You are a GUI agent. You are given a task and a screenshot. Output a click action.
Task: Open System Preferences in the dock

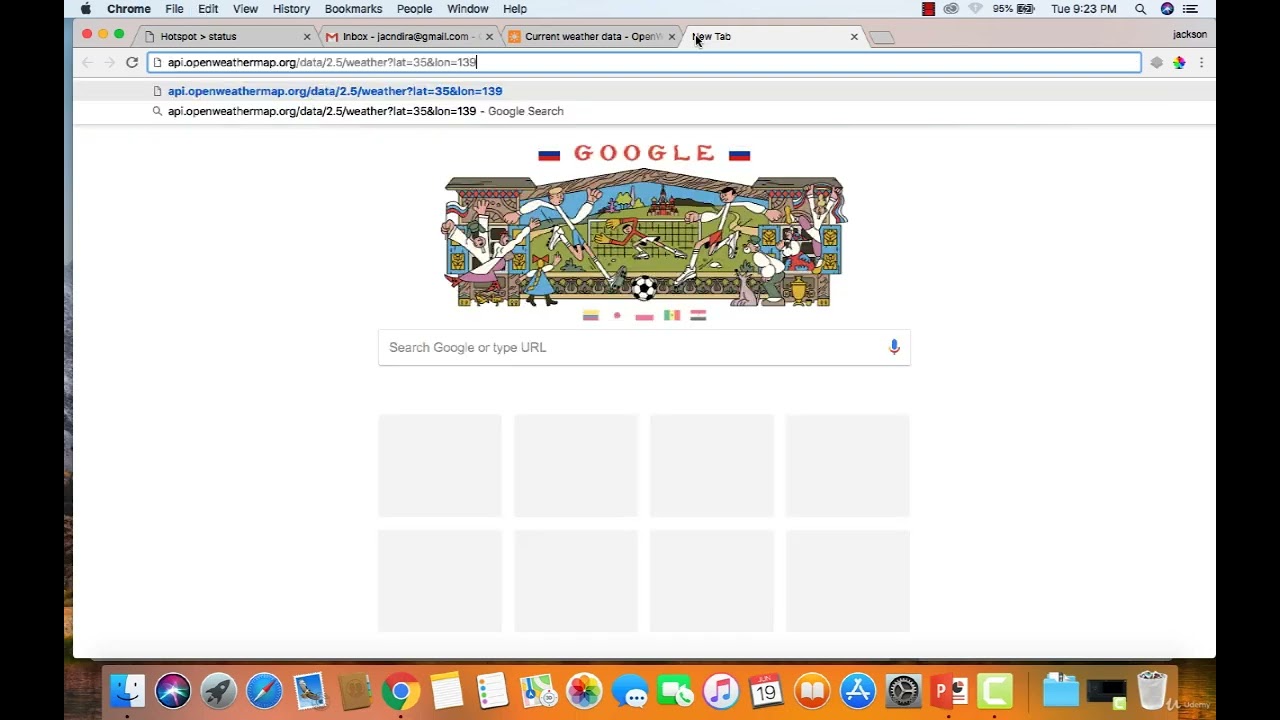(903, 691)
